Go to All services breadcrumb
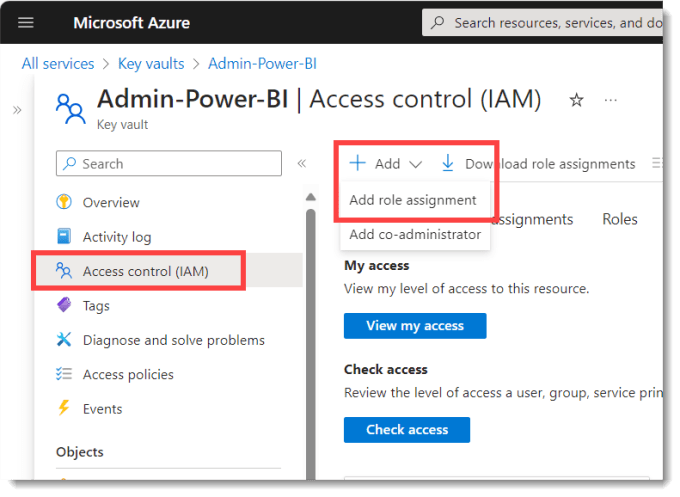 (58, 64)
